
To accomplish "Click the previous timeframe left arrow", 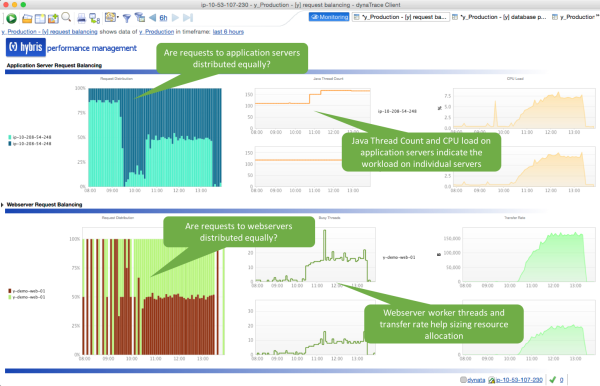I will (152, 18).
